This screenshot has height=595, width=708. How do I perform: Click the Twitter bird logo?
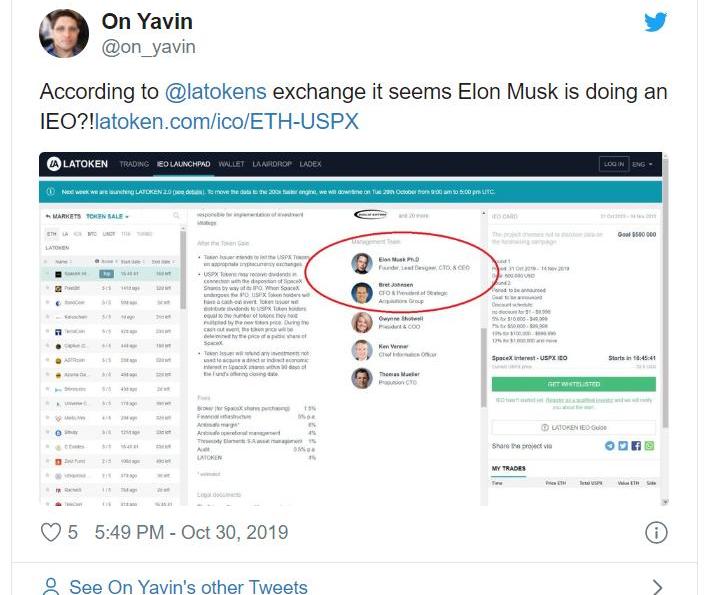(654, 23)
